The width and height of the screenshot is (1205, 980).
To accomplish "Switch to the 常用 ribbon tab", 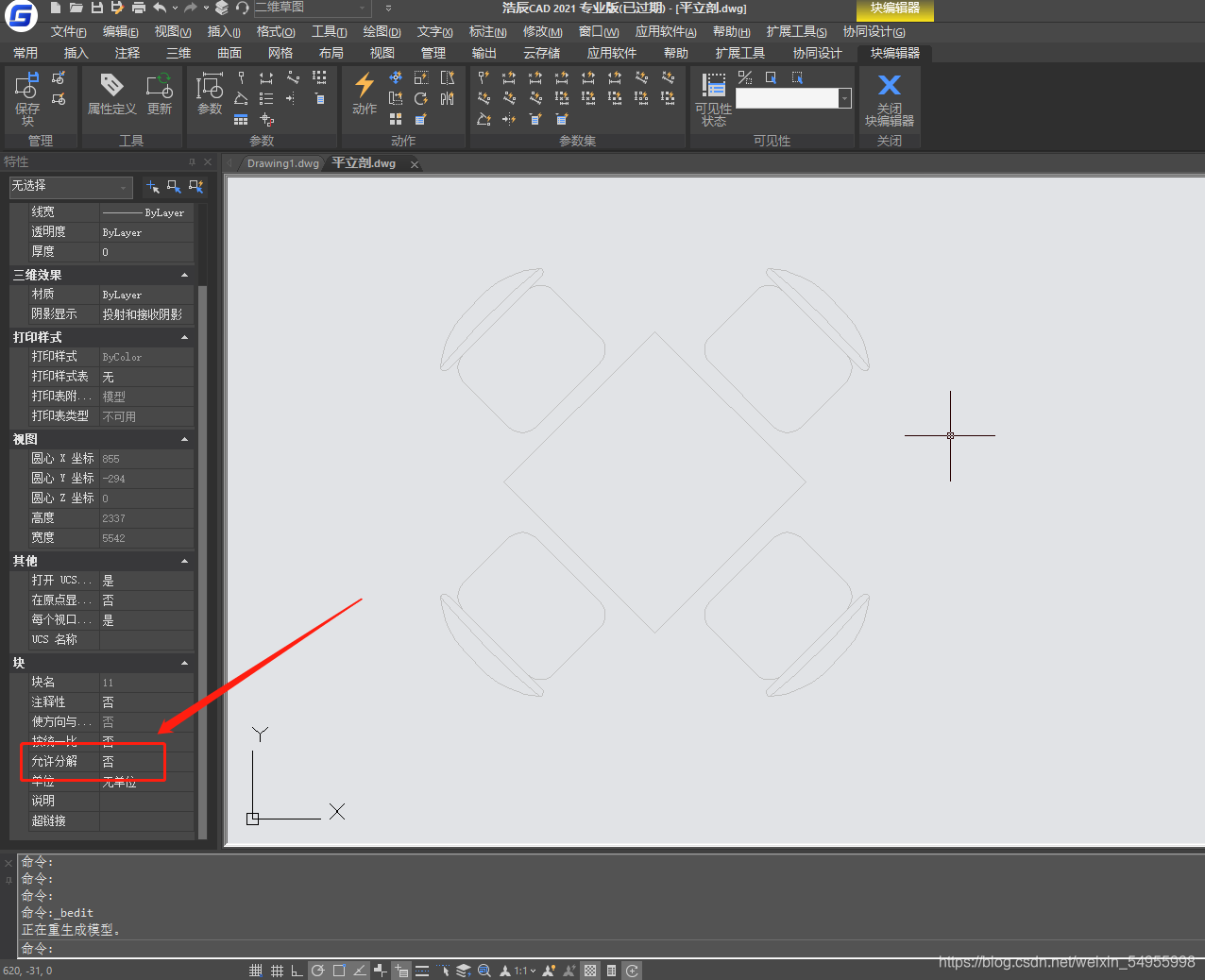I will (x=25, y=53).
